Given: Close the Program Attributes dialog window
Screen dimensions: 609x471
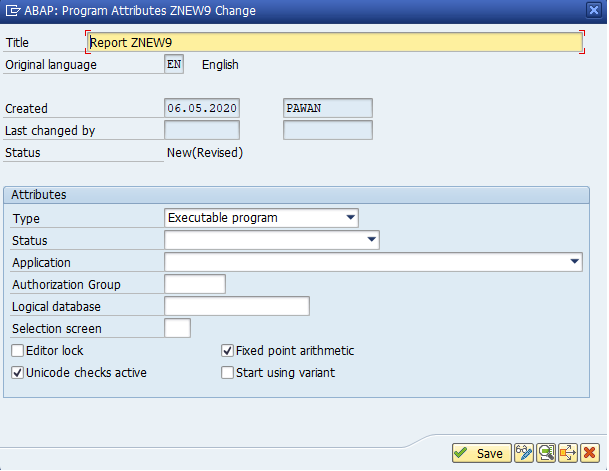Looking at the screenshot, I should coord(594,10).
